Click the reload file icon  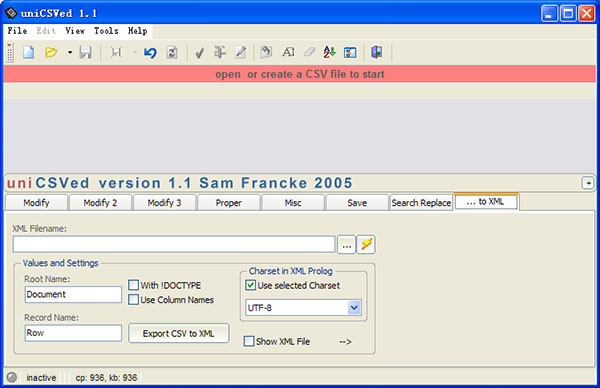point(172,52)
